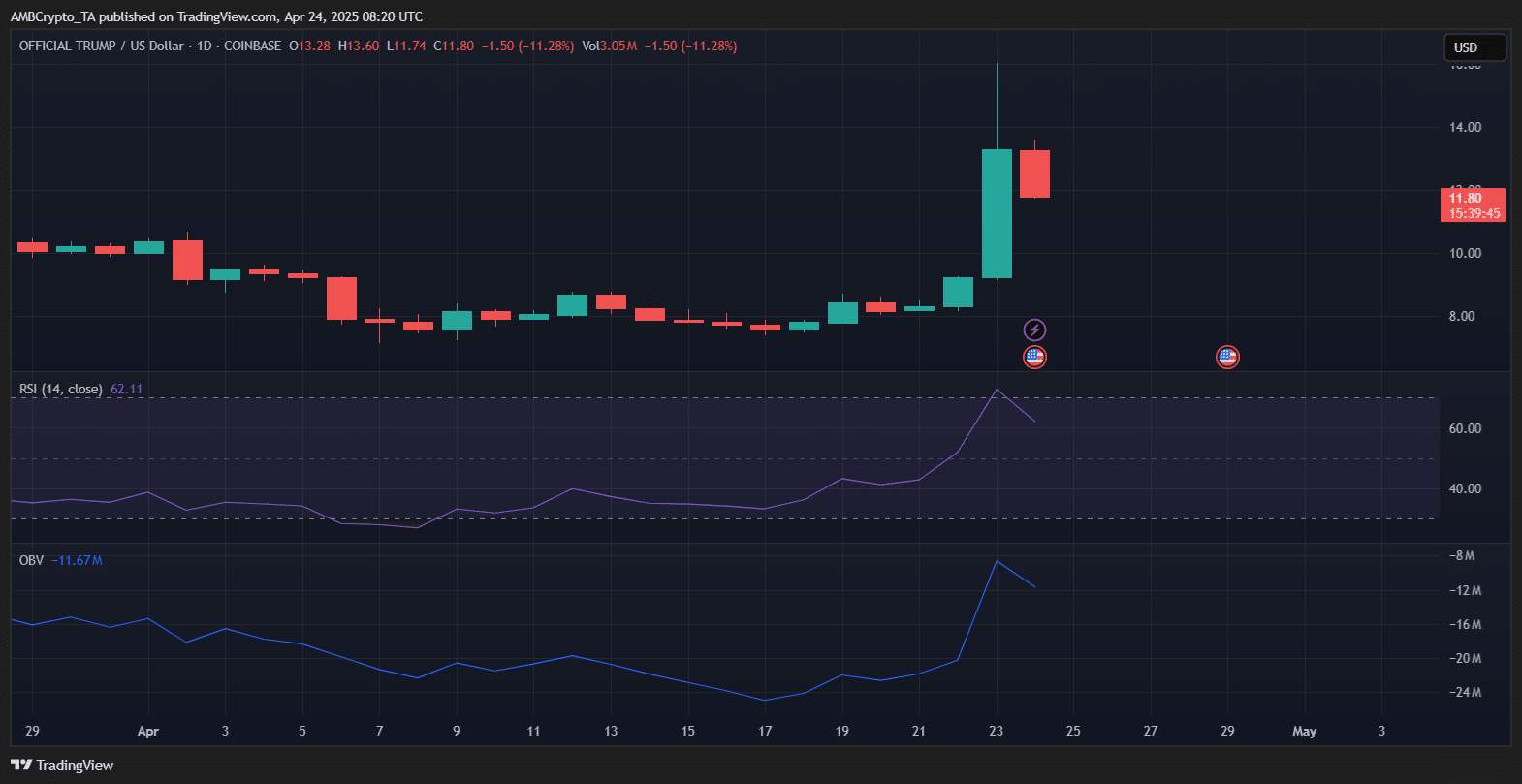Click date 23 on the time axis
This screenshot has height=784, width=1522.
[996, 731]
